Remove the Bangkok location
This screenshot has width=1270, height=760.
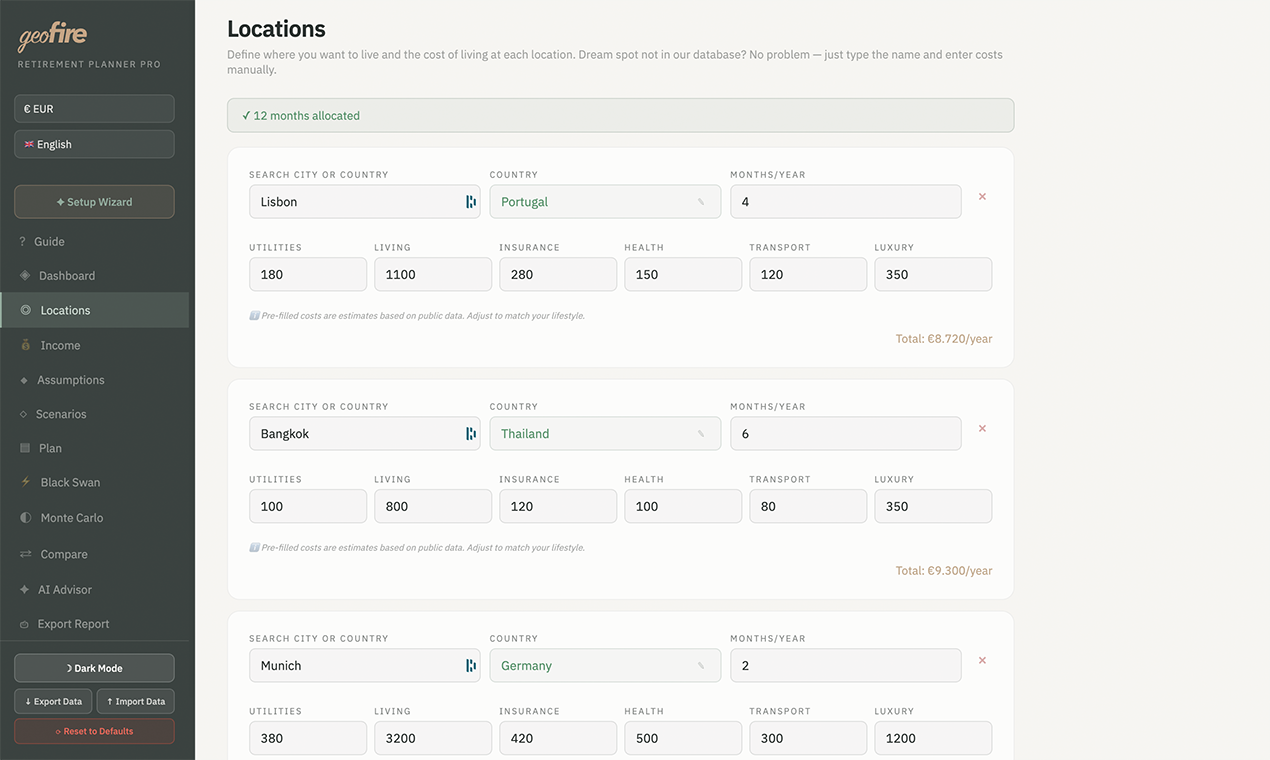click(x=982, y=428)
